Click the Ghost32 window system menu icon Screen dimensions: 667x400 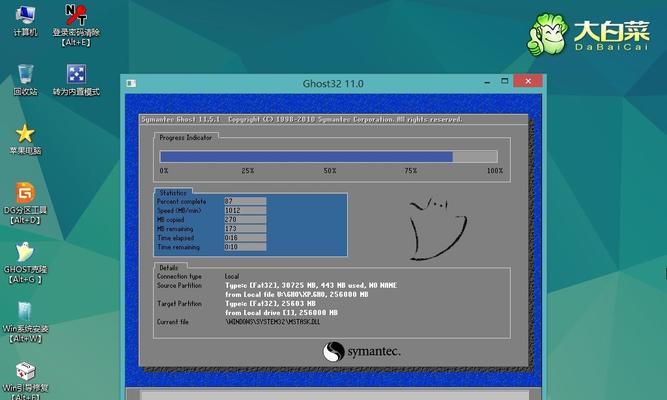tap(131, 83)
